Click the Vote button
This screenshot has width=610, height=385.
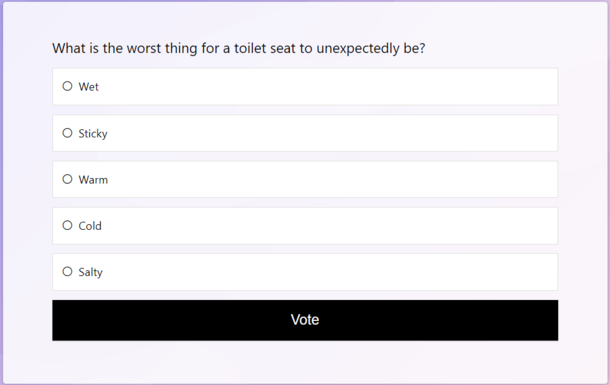[x=305, y=320]
